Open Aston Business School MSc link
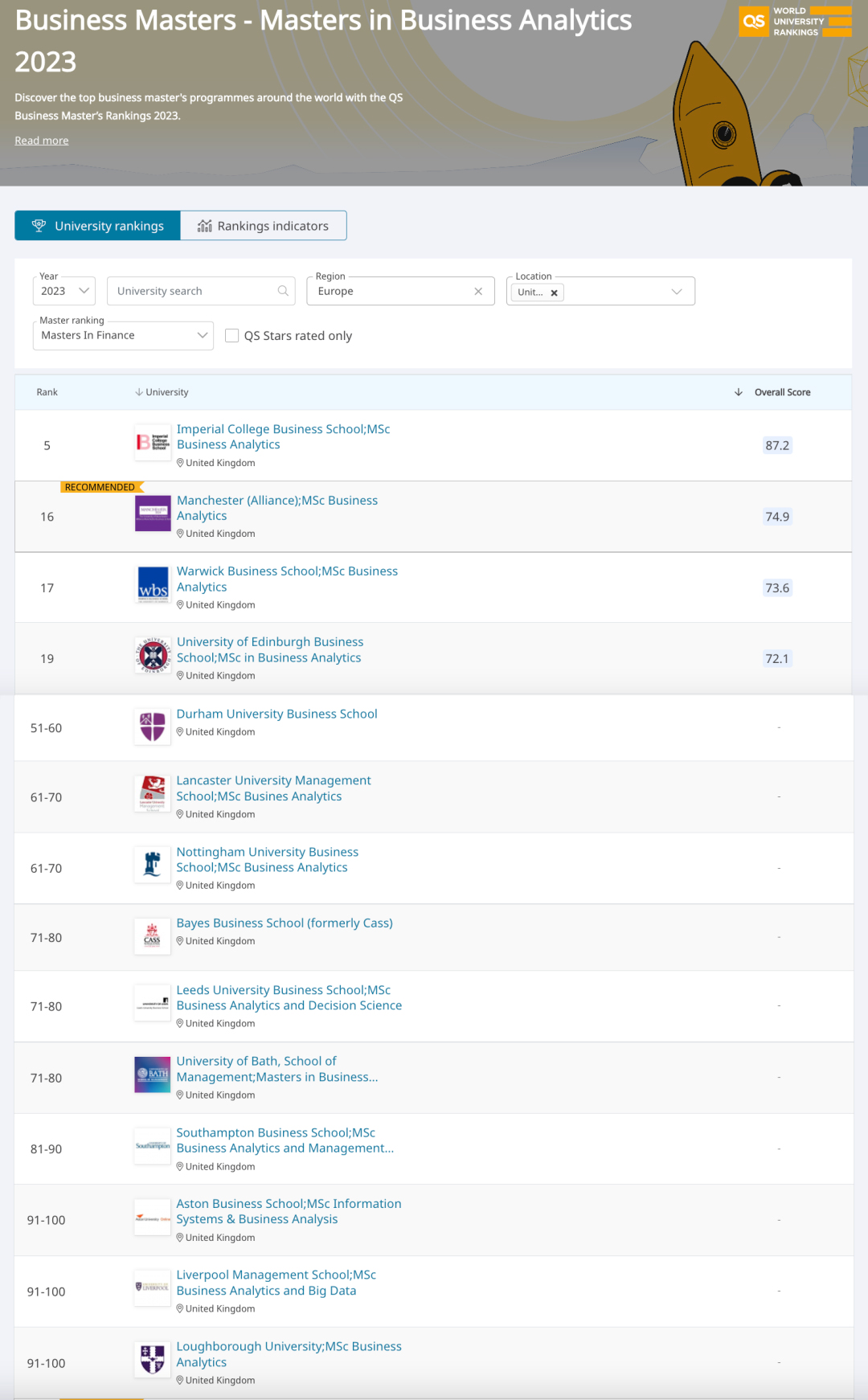The height and width of the screenshot is (1400, 868). coord(289,1211)
